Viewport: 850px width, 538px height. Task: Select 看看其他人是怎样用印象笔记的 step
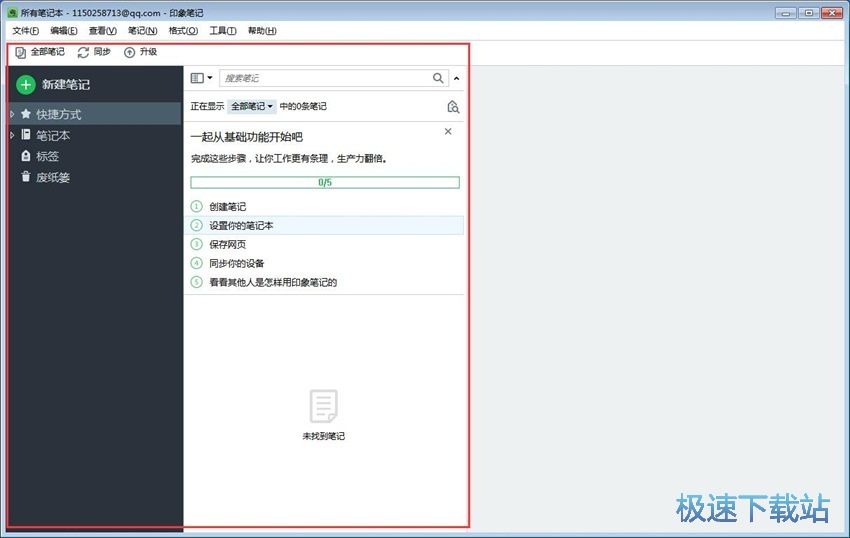pos(273,283)
